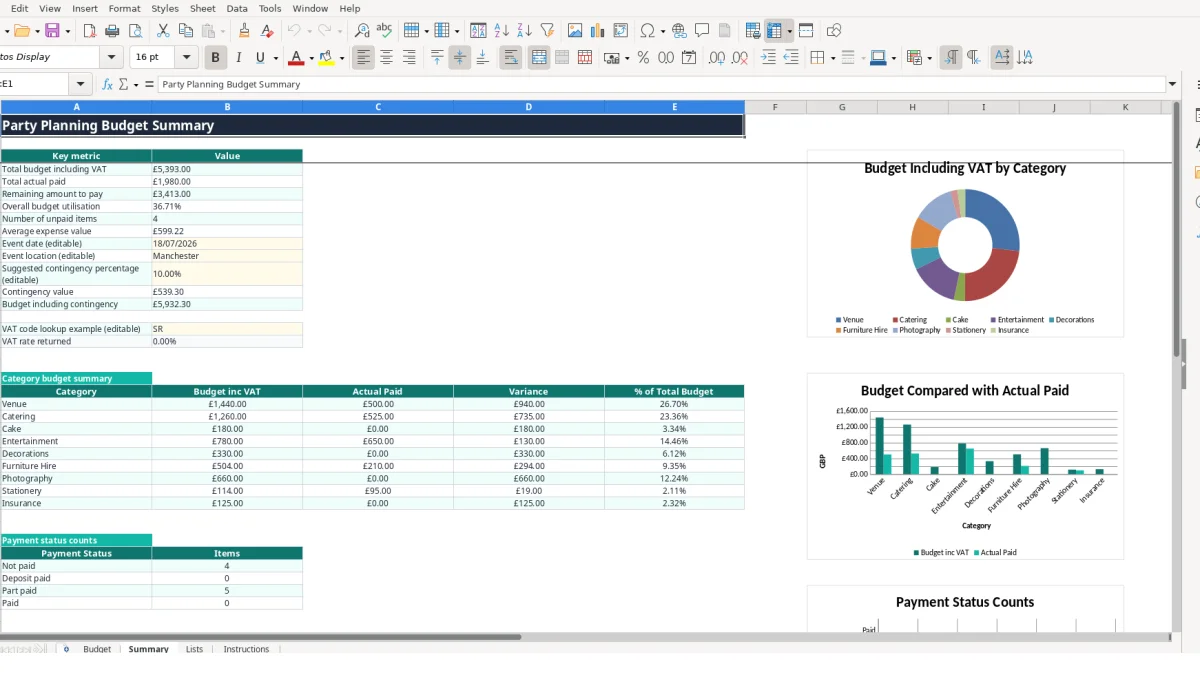
Task: Select column C header
Action: pyautogui.click(x=378, y=107)
